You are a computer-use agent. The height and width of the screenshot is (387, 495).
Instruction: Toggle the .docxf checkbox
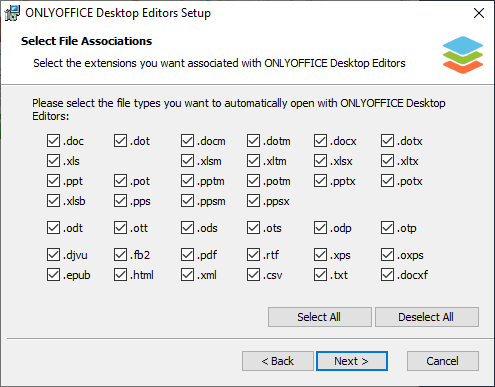[387, 275]
